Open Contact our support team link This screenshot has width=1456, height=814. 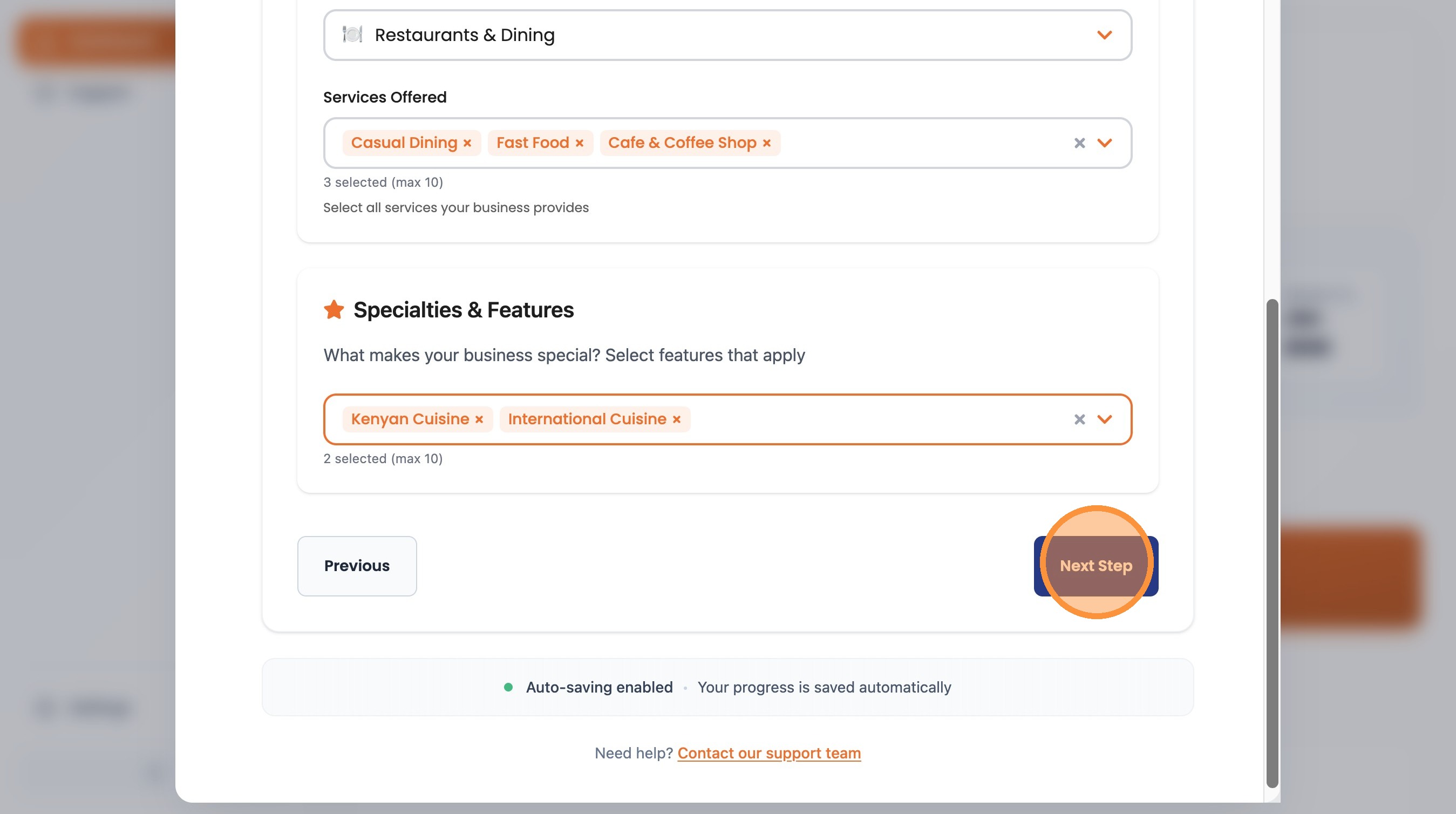pyautogui.click(x=768, y=753)
